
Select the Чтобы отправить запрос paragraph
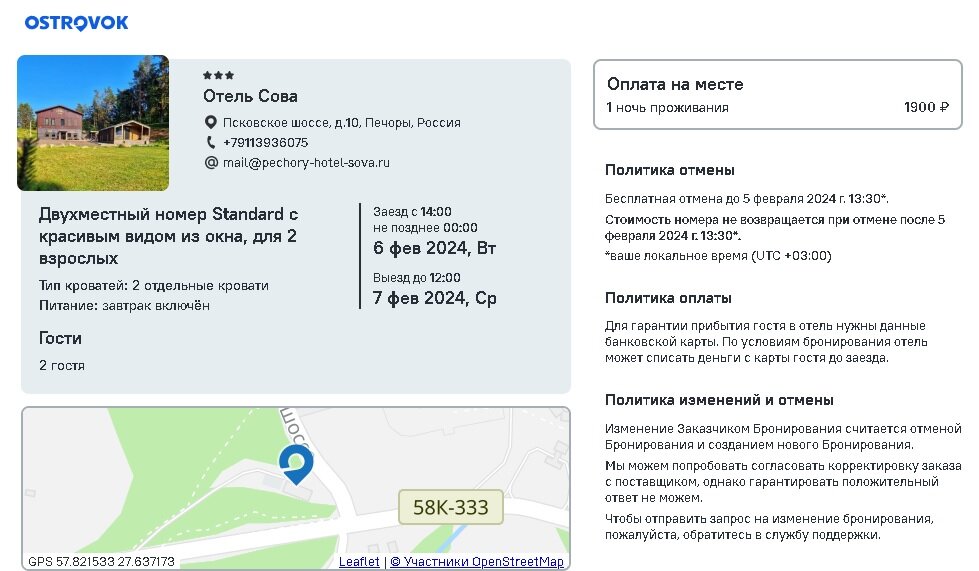pyautogui.click(x=769, y=527)
